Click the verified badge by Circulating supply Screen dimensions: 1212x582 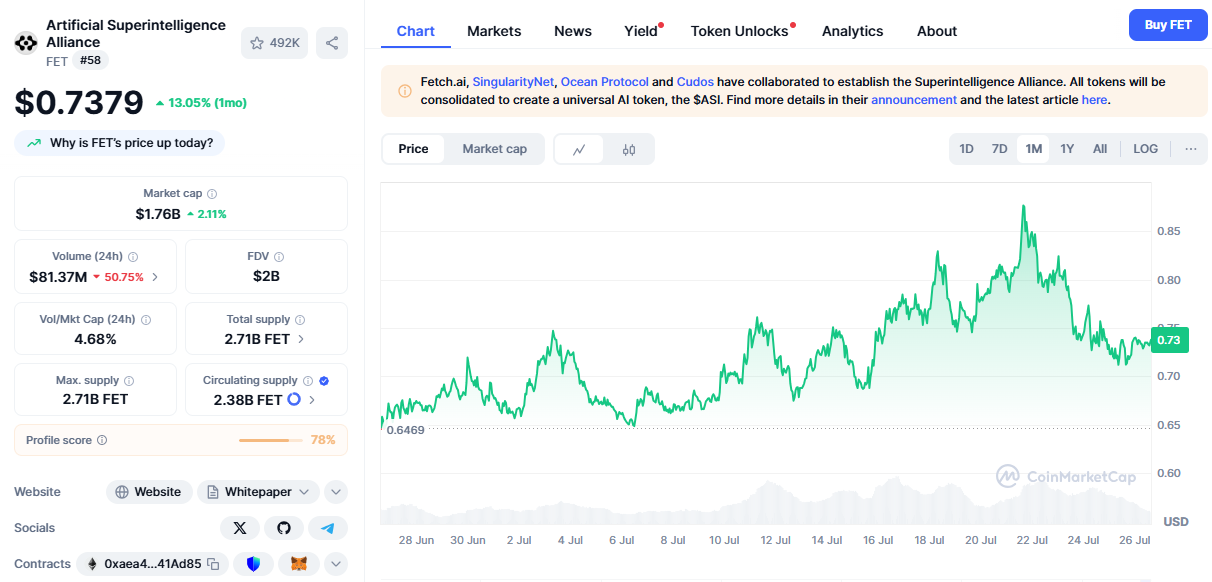pos(324,381)
